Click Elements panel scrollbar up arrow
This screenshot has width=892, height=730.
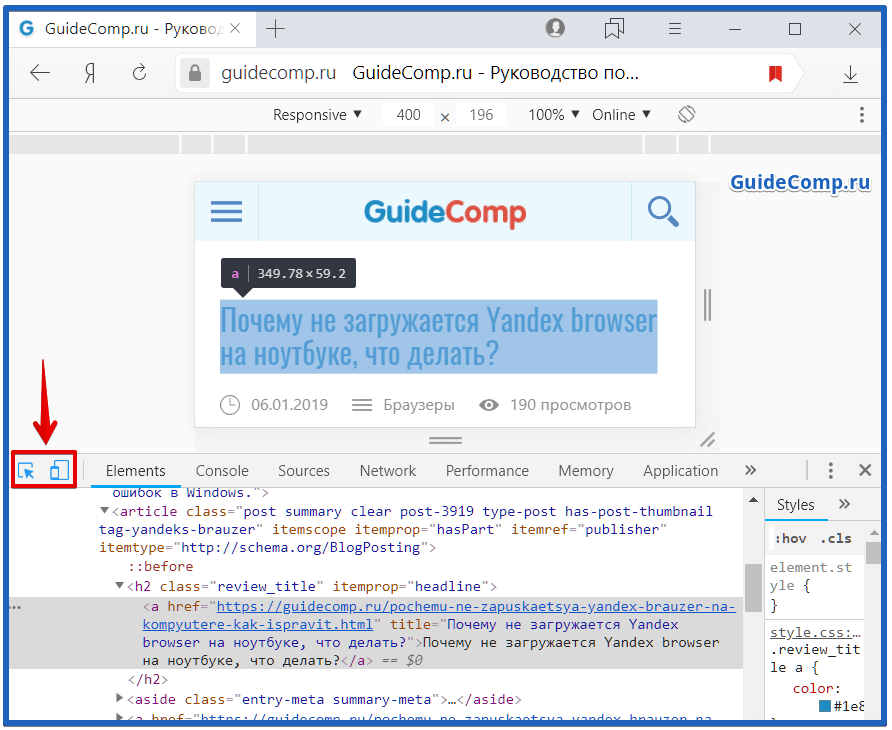tap(753, 500)
